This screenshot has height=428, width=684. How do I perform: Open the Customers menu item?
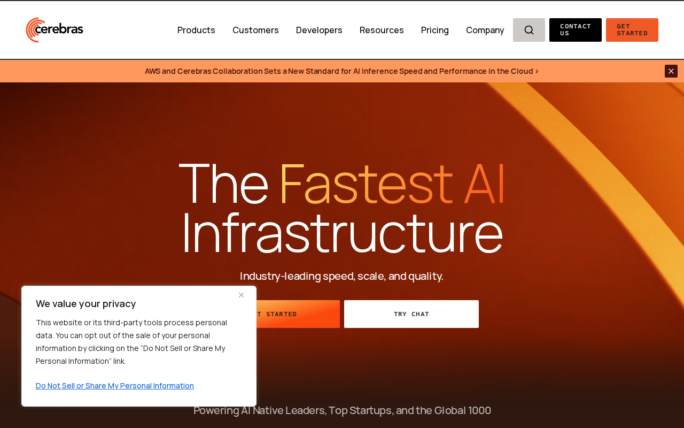coord(255,30)
